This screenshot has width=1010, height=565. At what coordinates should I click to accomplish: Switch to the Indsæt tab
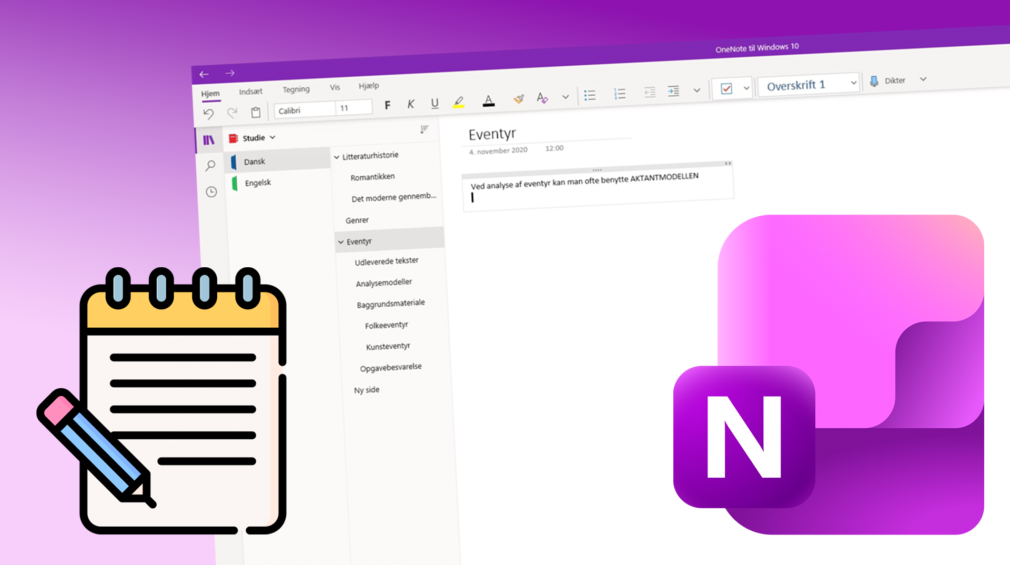pos(251,92)
